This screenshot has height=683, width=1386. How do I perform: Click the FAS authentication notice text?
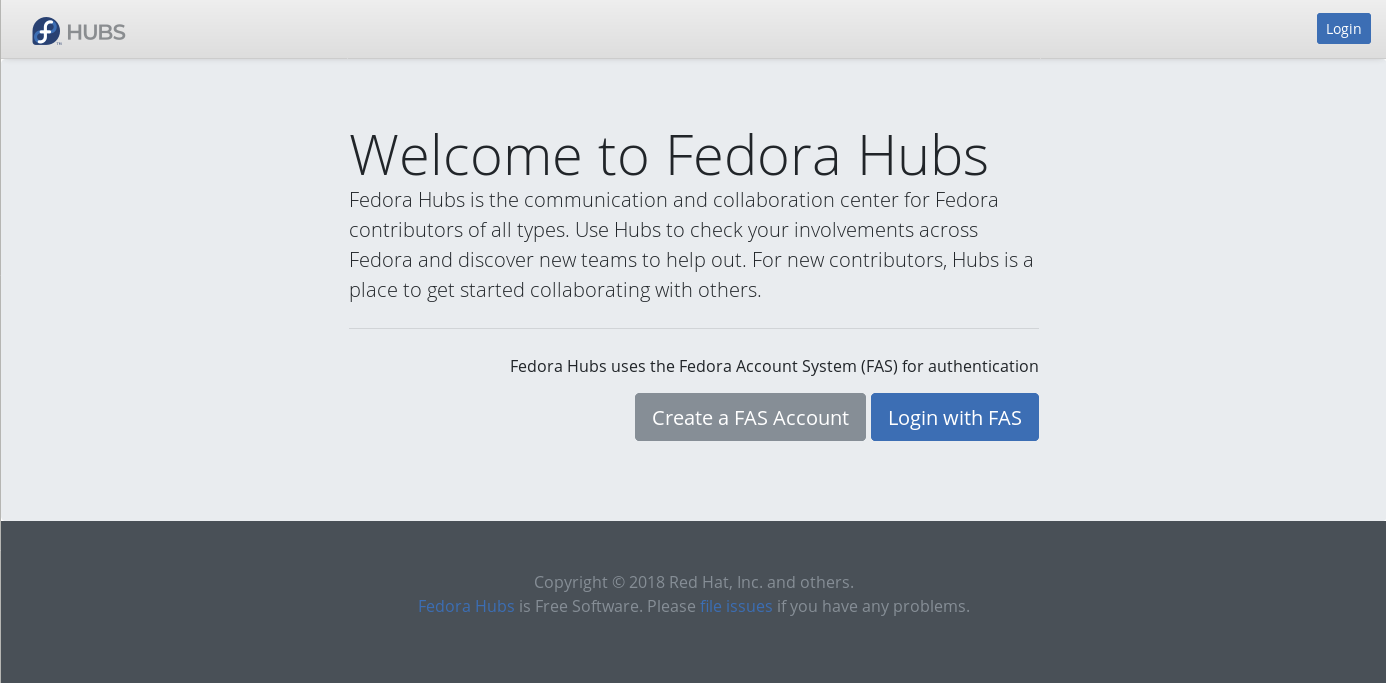(x=774, y=366)
